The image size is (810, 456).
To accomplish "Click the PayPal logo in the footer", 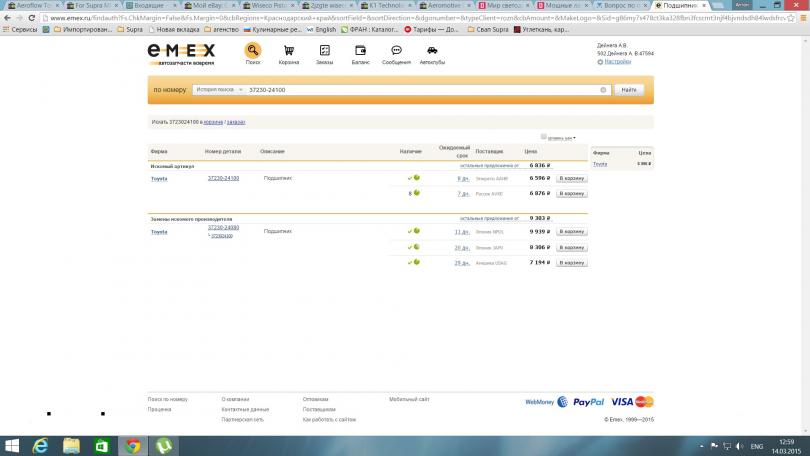I will pyautogui.click(x=588, y=402).
